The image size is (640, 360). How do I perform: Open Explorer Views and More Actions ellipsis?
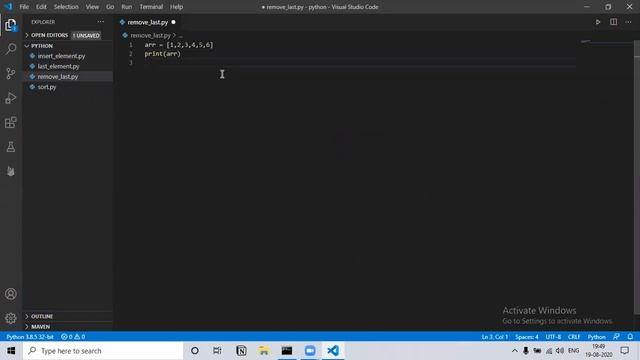click(x=100, y=22)
